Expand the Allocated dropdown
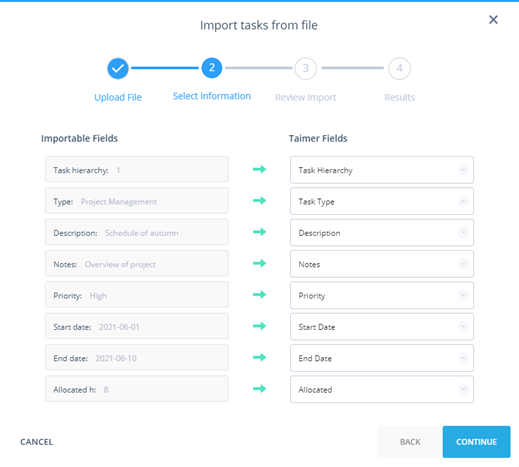This screenshot has width=519, height=467. point(382,389)
